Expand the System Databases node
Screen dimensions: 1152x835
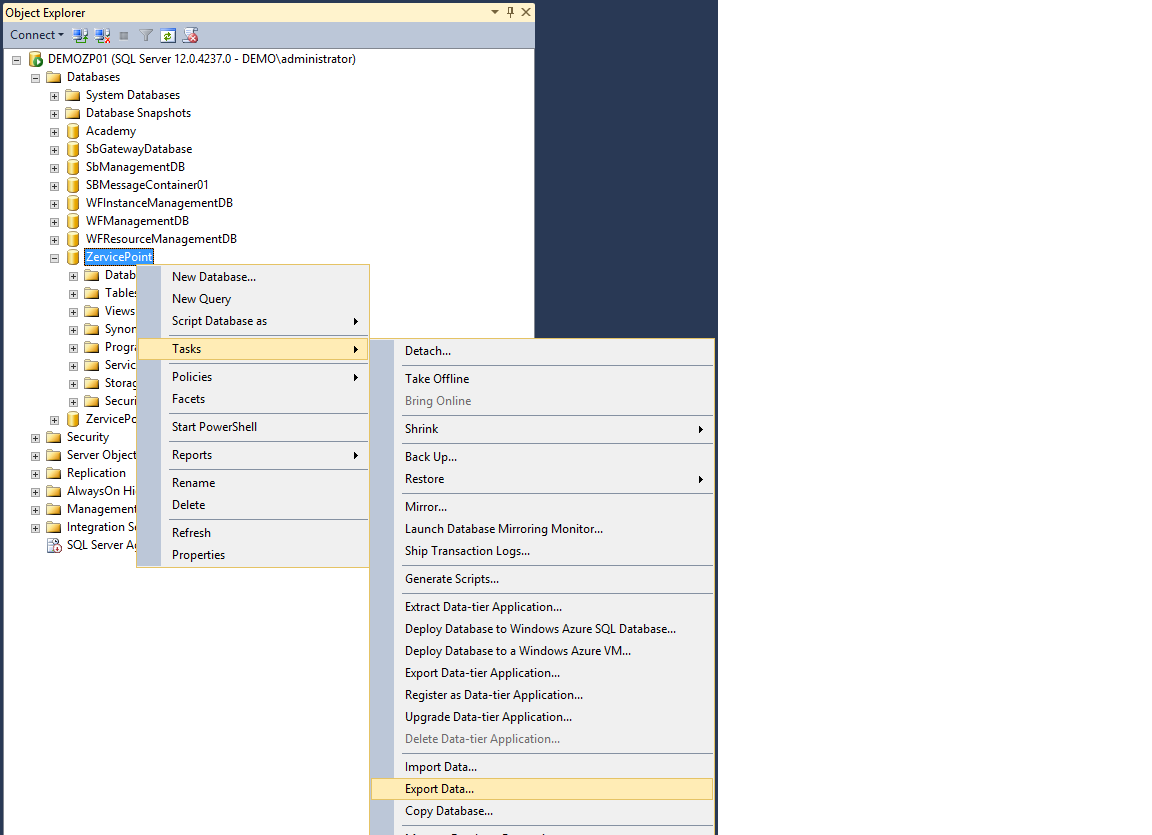coord(53,94)
